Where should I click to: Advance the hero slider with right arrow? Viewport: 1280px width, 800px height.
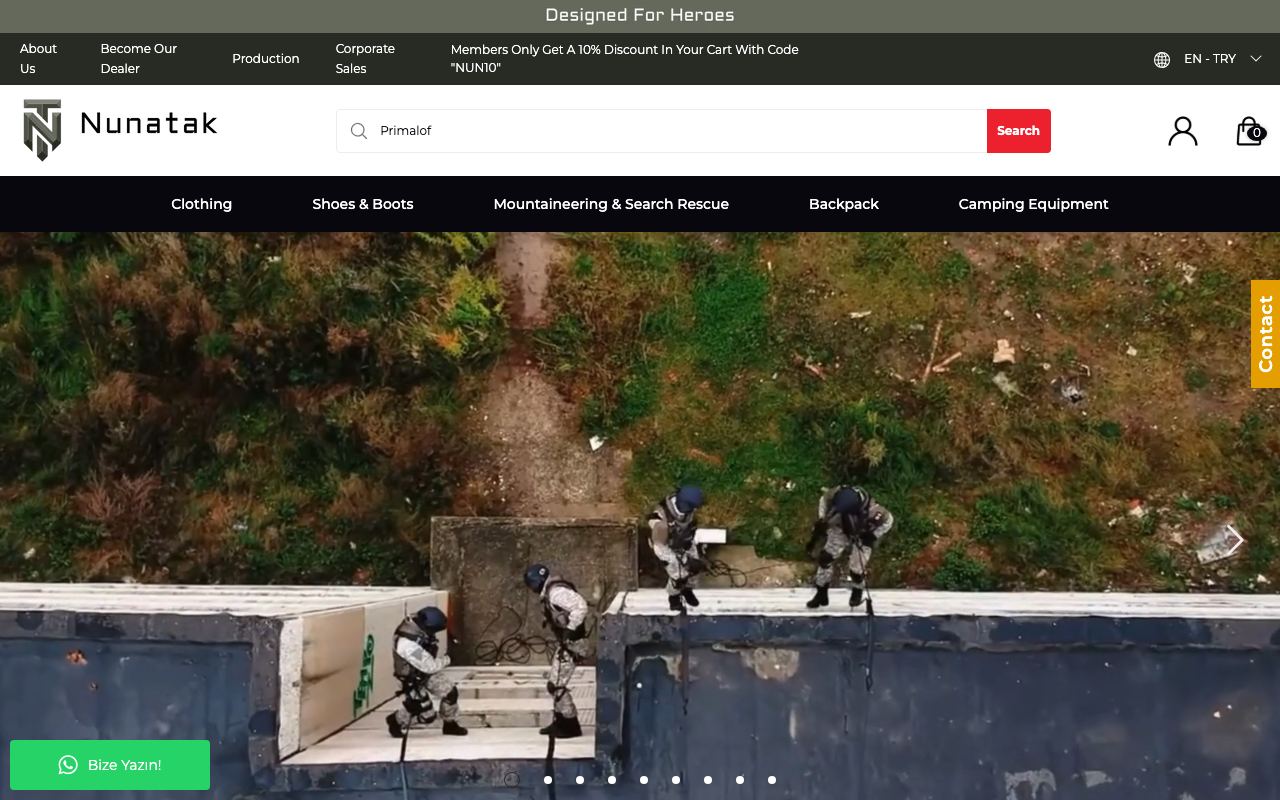click(1235, 540)
